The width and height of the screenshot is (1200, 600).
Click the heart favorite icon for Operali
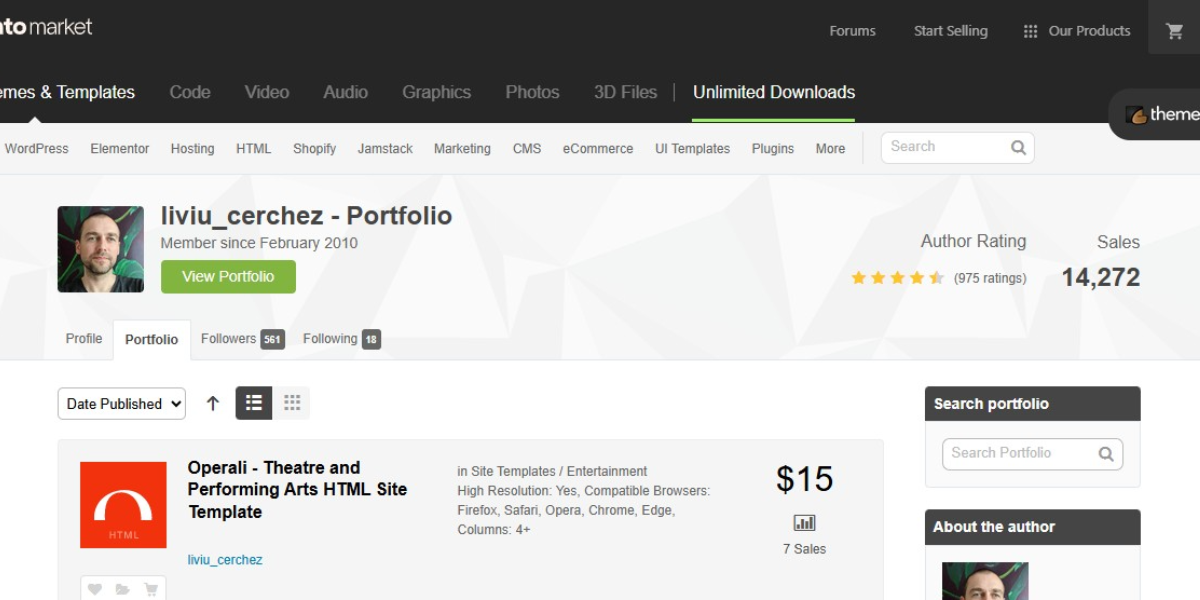[x=95, y=589]
